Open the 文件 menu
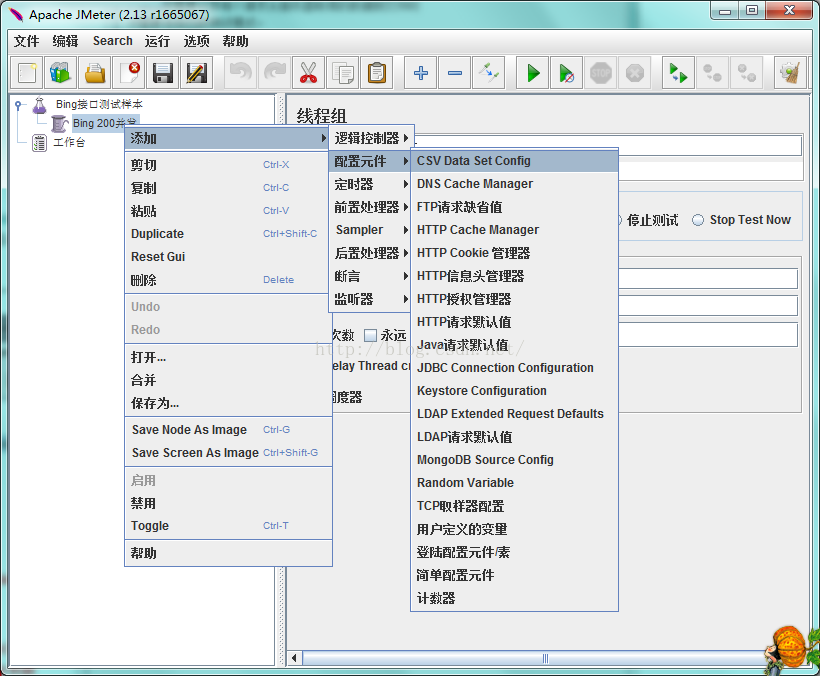The height and width of the screenshot is (676, 820). [26, 41]
